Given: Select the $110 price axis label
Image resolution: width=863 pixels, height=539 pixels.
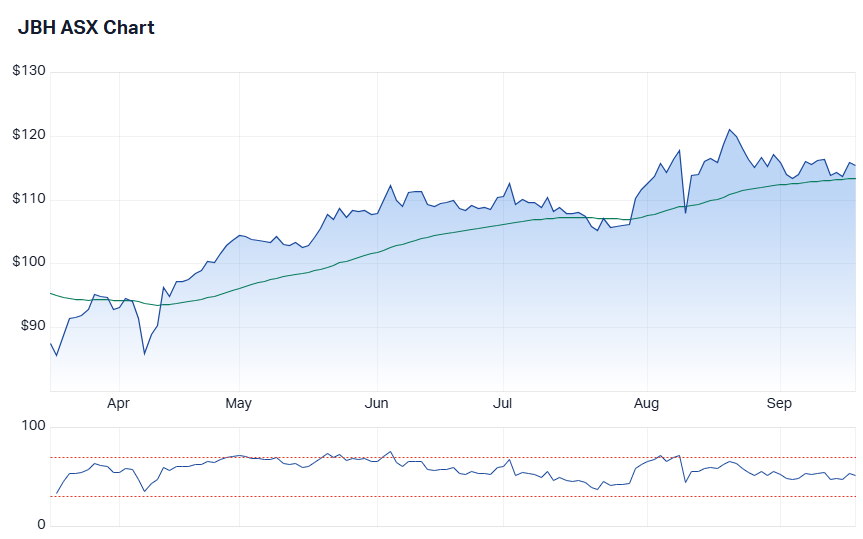Looking at the screenshot, I should 29,199.
